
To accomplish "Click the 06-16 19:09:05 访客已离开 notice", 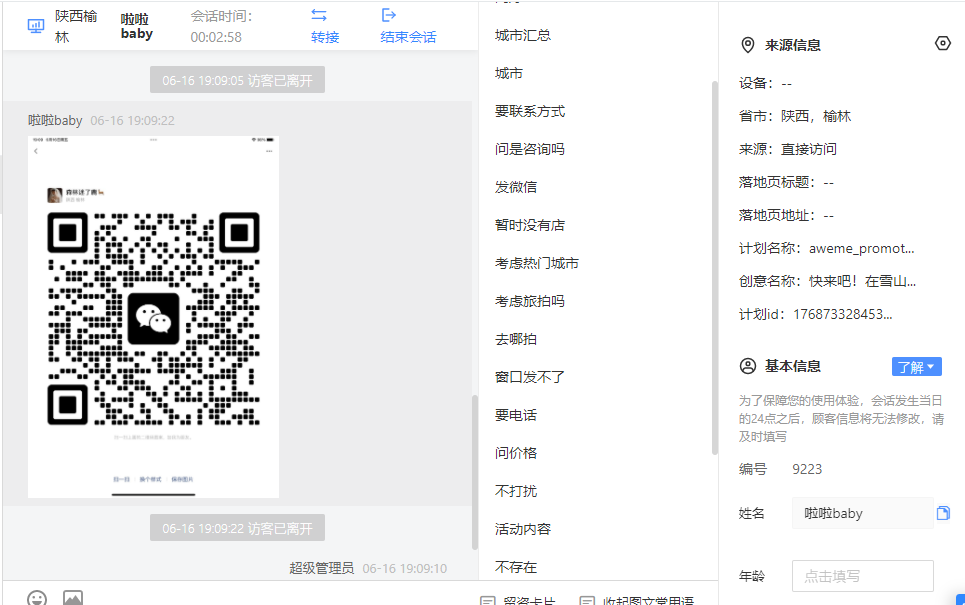I will pos(237,80).
